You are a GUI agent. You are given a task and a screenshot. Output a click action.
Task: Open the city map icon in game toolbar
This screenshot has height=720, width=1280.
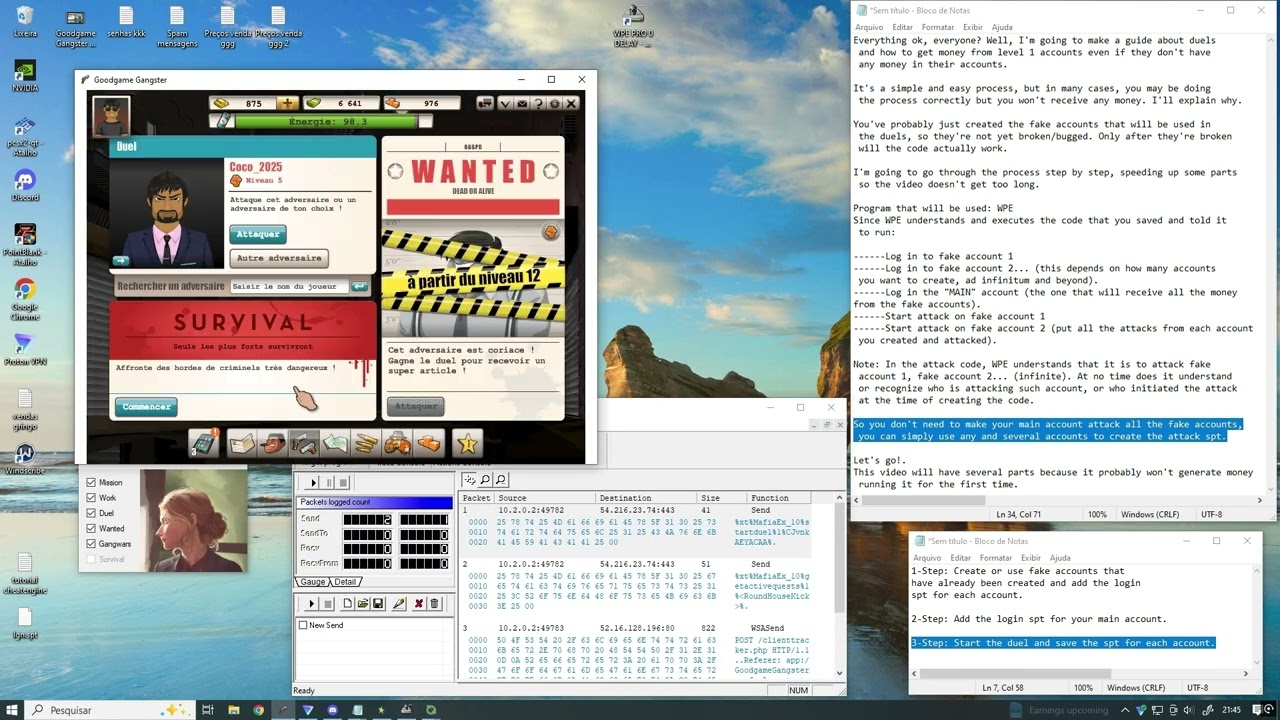242,443
